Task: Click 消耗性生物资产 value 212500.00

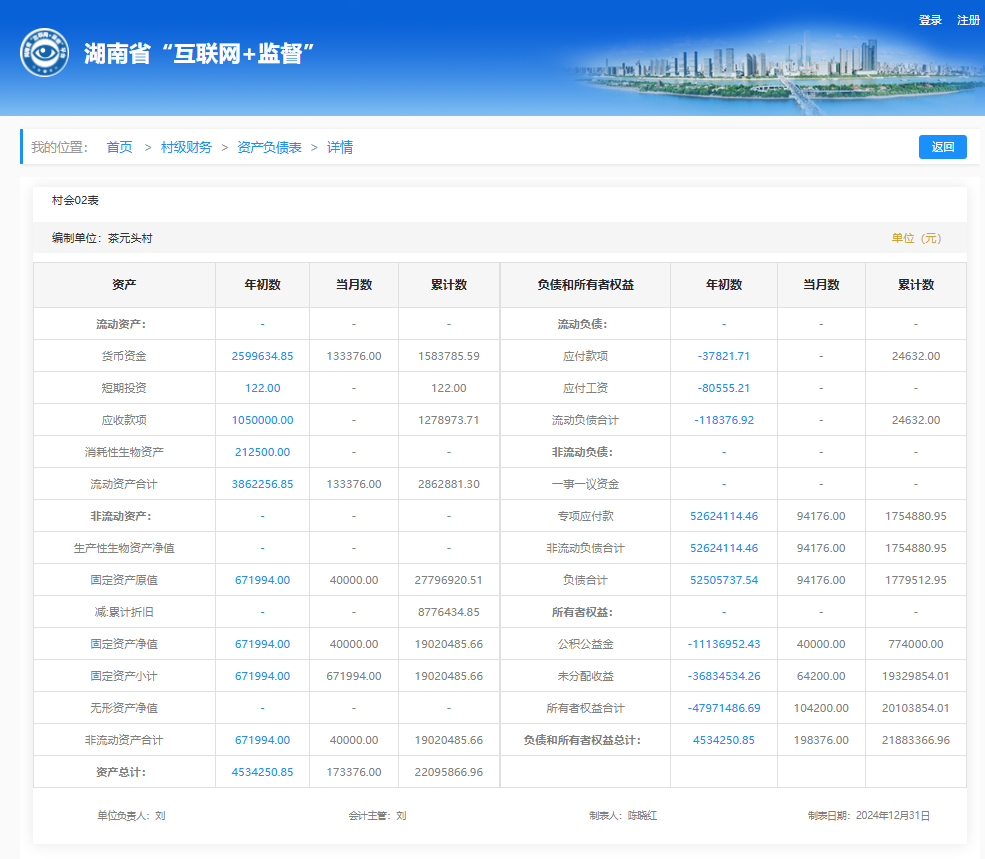Action: click(x=263, y=452)
